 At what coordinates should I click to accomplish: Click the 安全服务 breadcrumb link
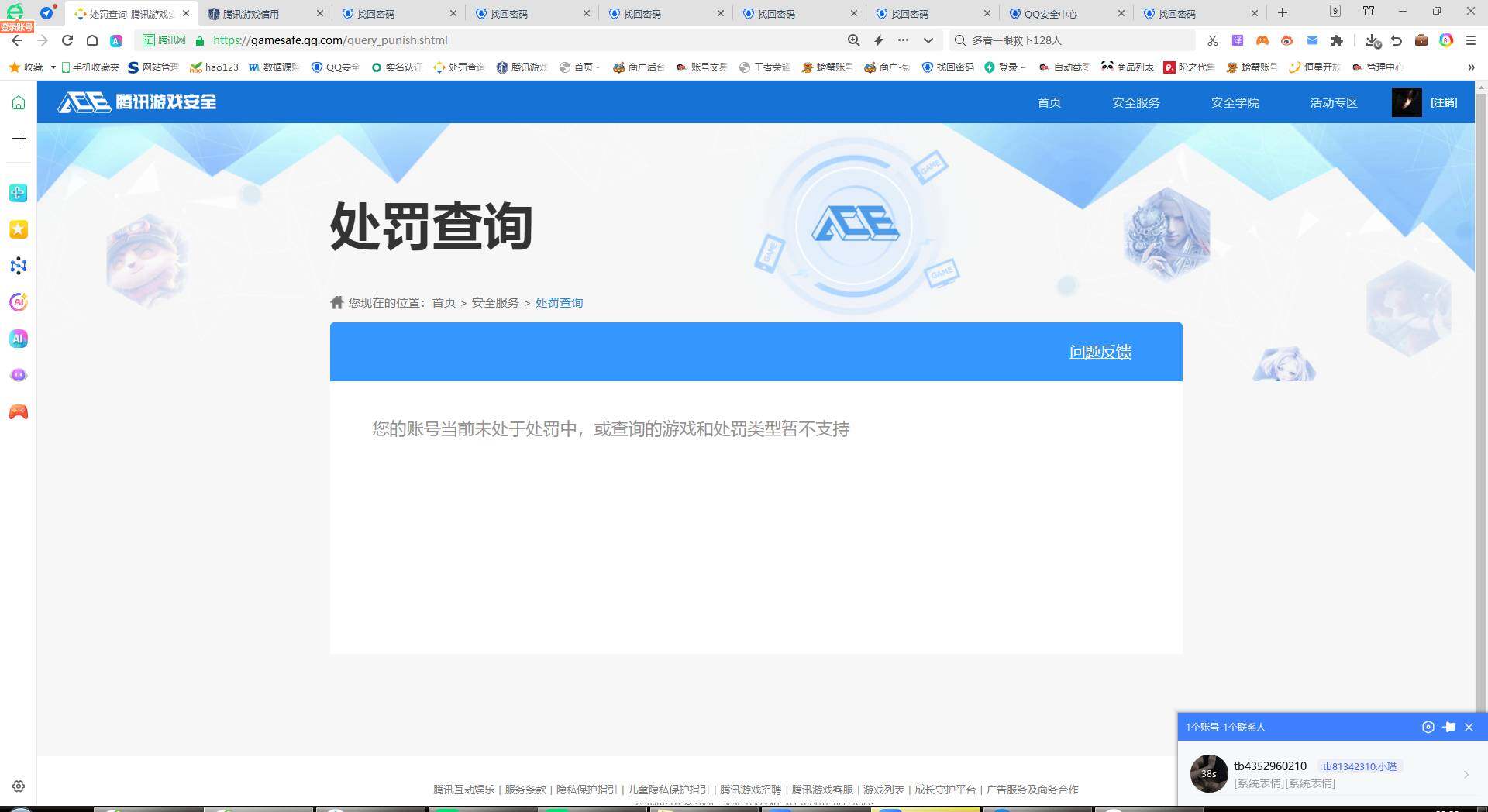point(495,302)
